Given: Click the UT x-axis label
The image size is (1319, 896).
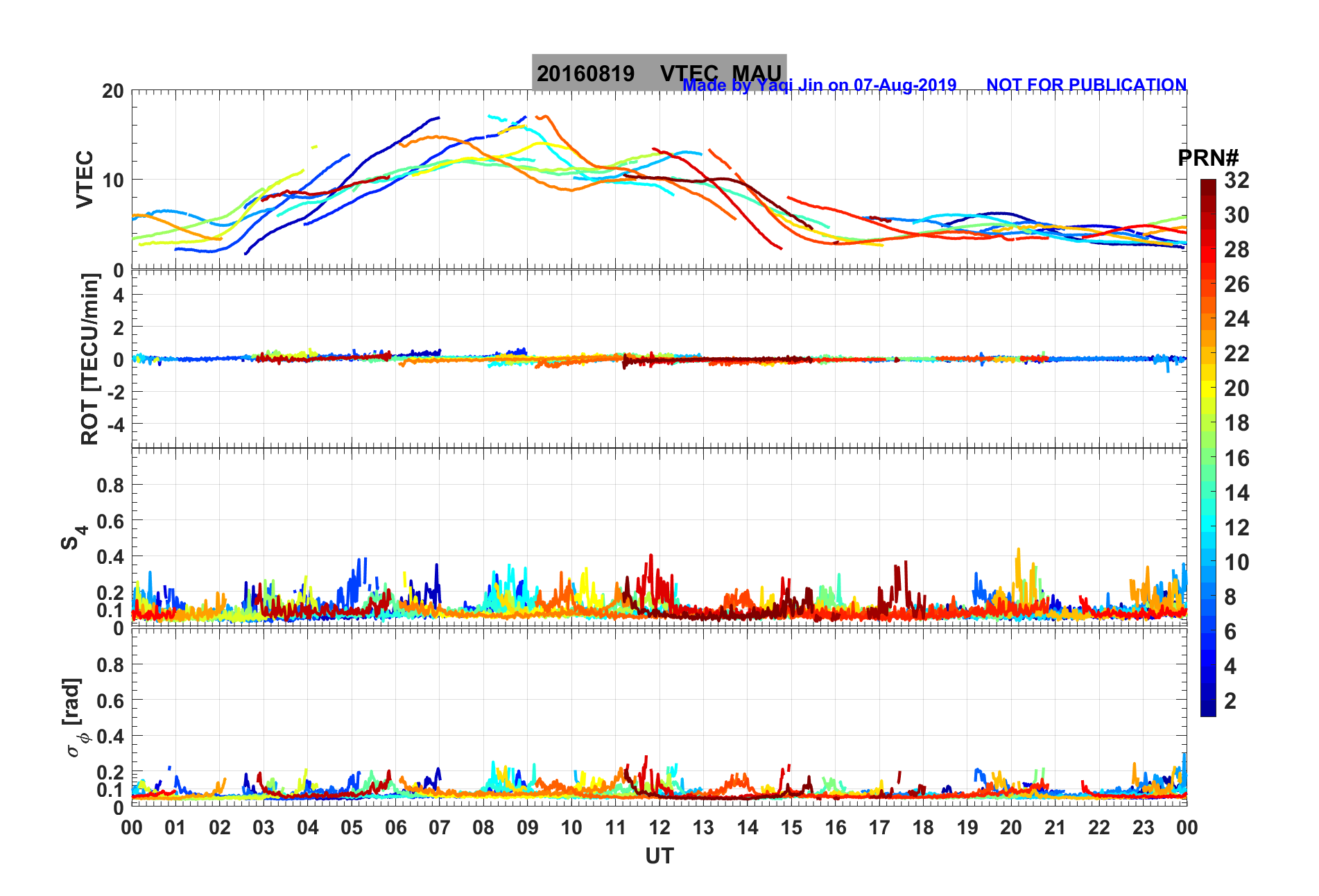Looking at the screenshot, I should pos(659,856).
